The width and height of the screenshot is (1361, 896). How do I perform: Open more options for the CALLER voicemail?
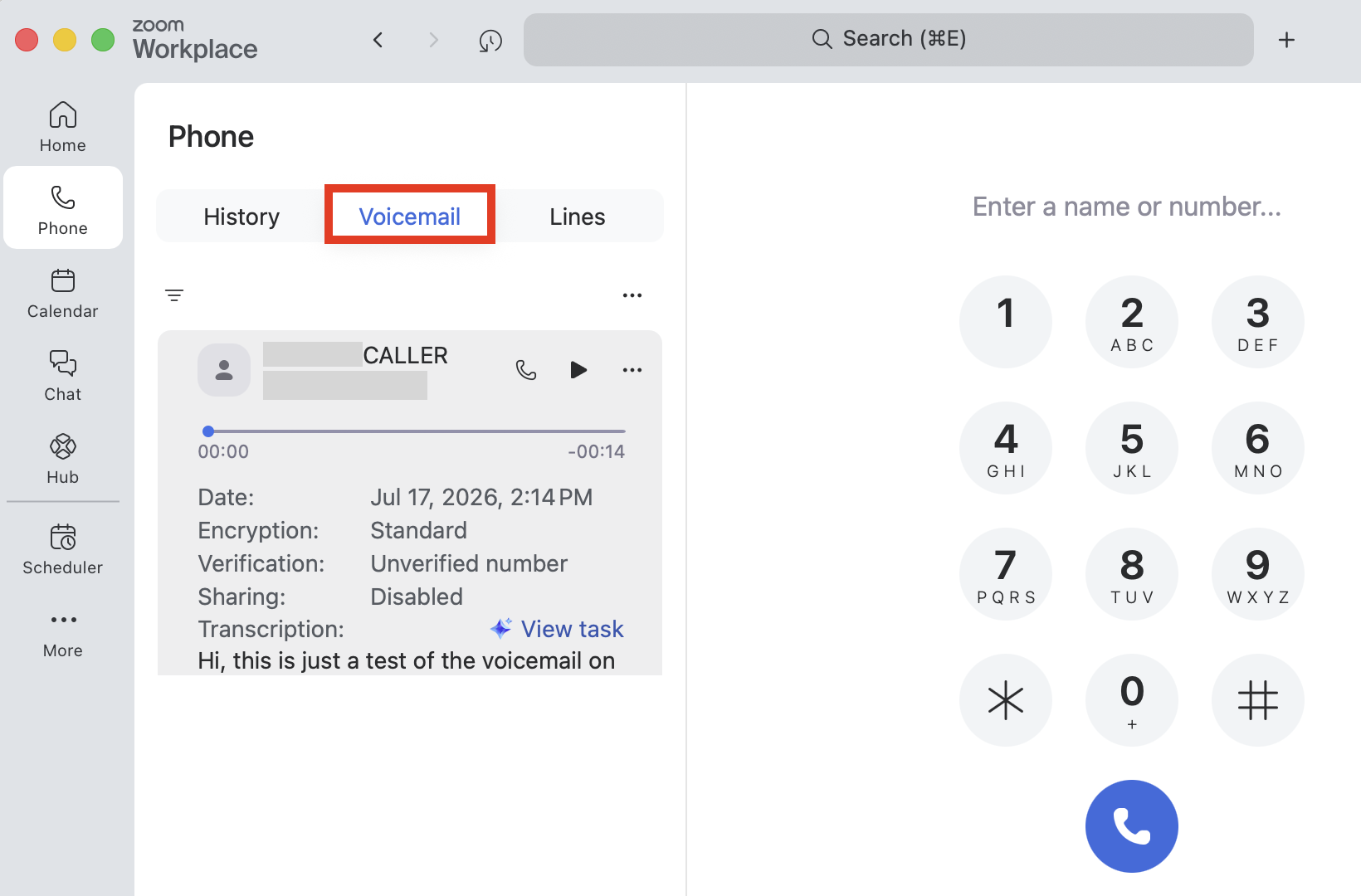coord(632,370)
